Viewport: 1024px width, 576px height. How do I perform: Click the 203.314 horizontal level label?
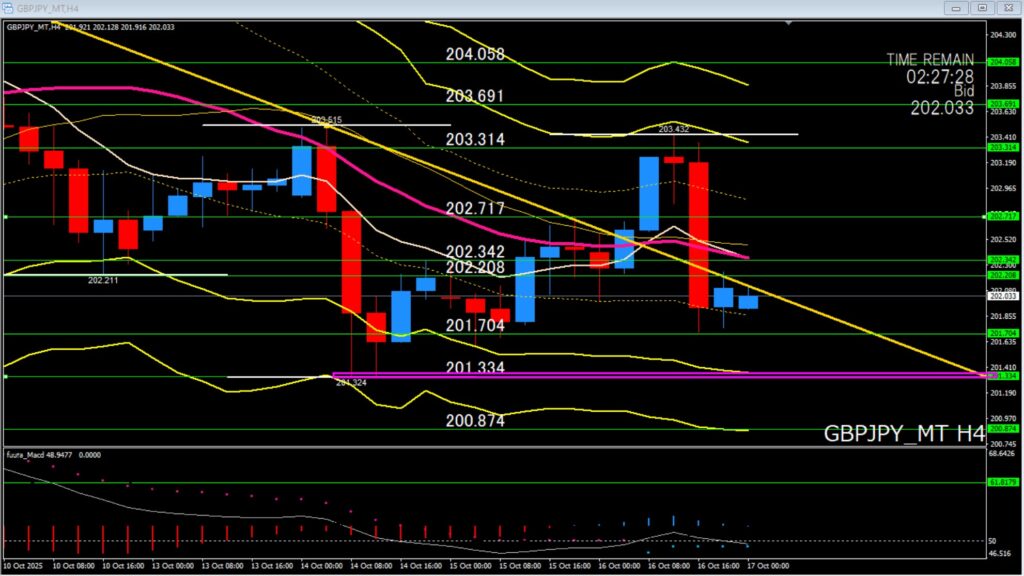coord(475,139)
